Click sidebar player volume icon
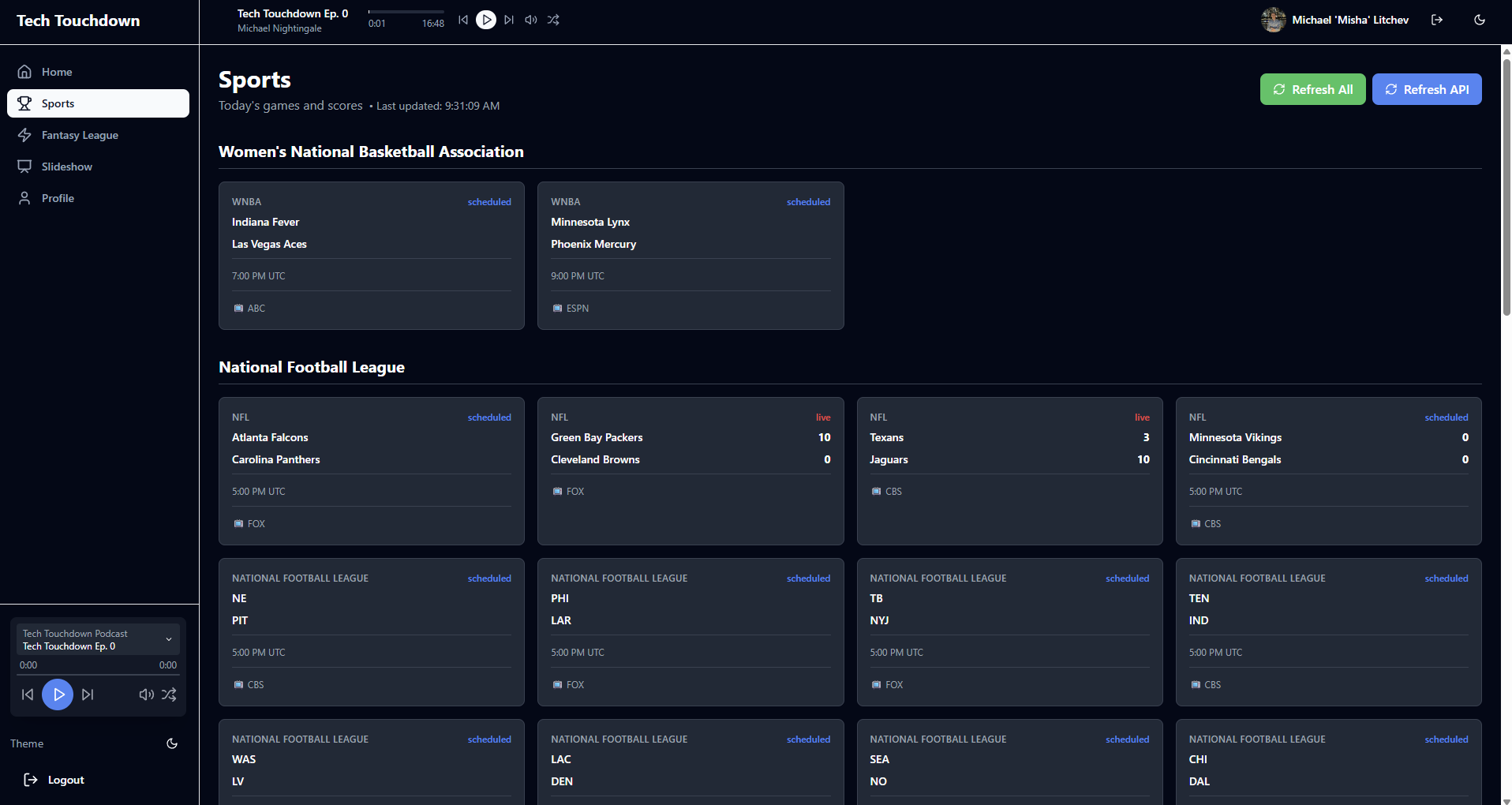 click(x=146, y=695)
